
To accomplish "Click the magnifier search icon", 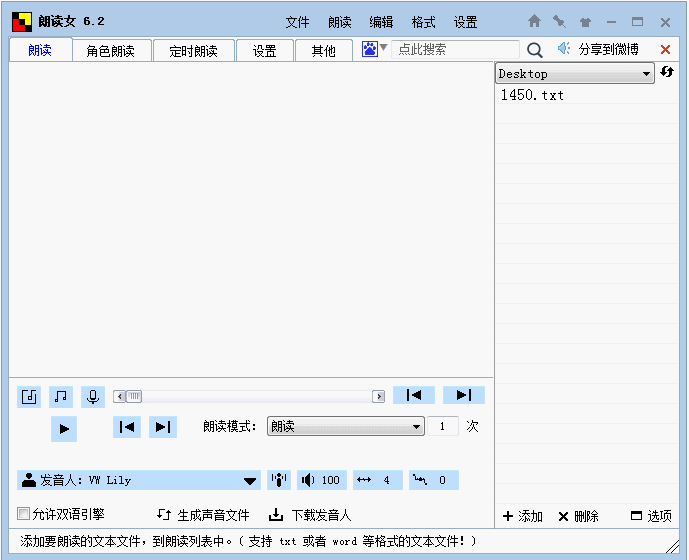I will (x=535, y=50).
